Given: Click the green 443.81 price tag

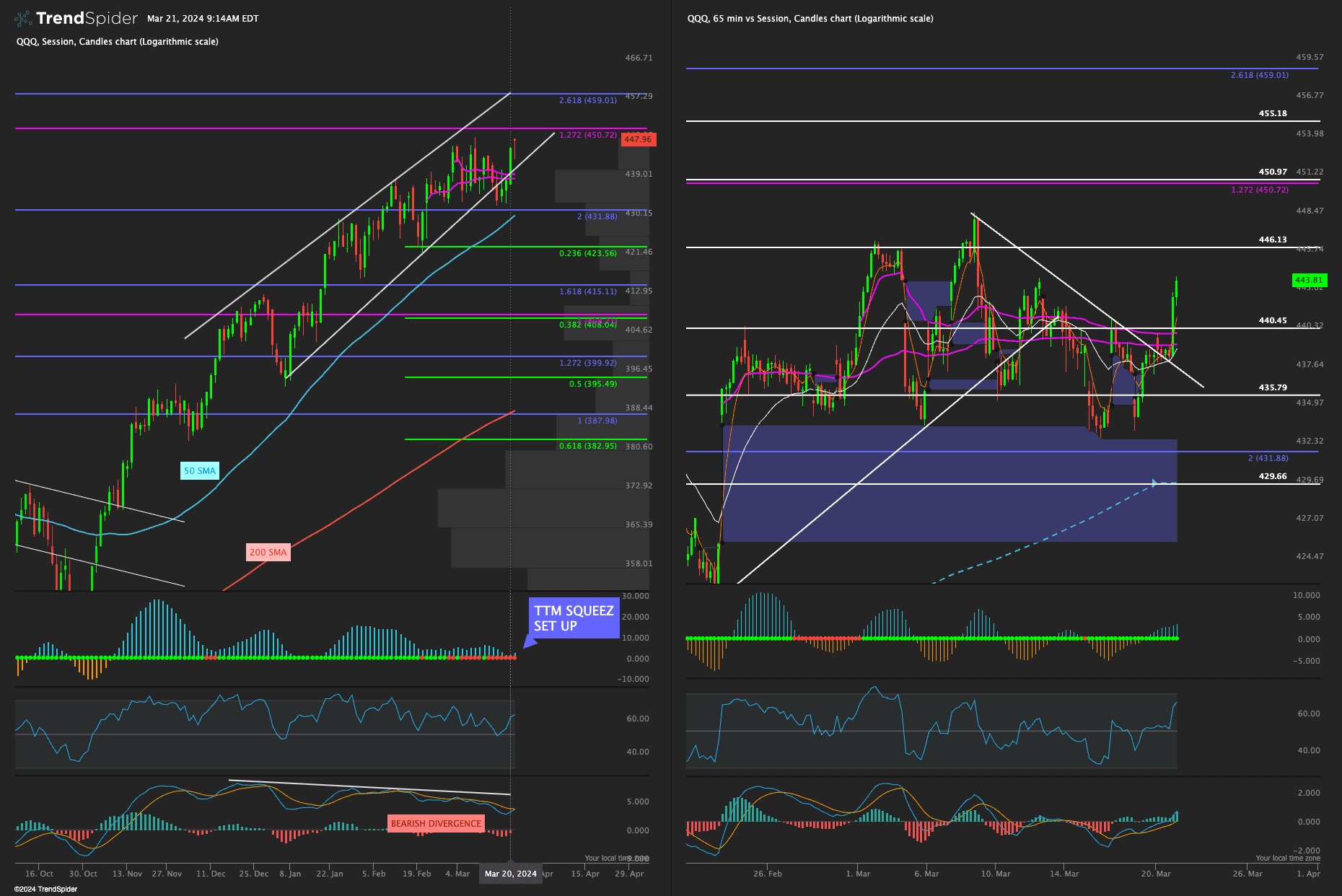Looking at the screenshot, I should 1309,280.
